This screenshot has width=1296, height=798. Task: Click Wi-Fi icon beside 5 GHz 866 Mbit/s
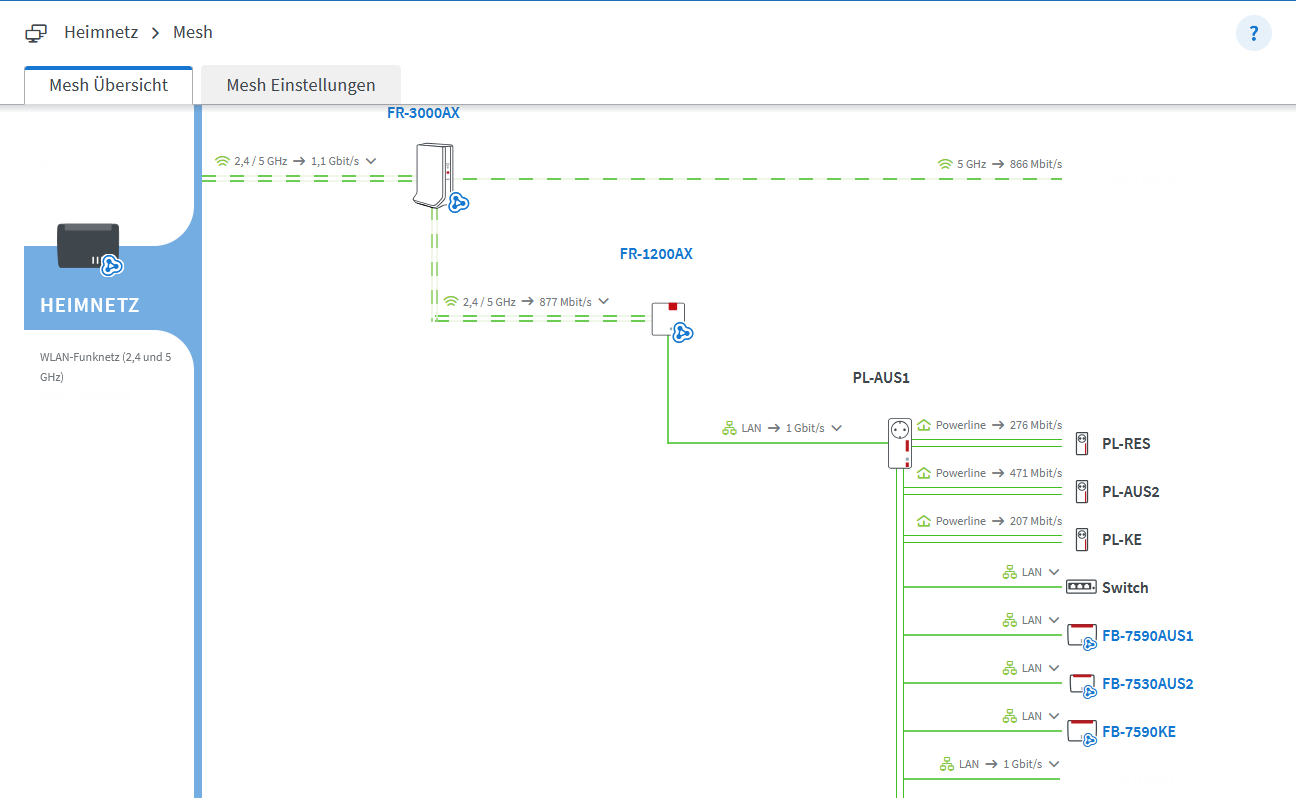[x=945, y=164]
